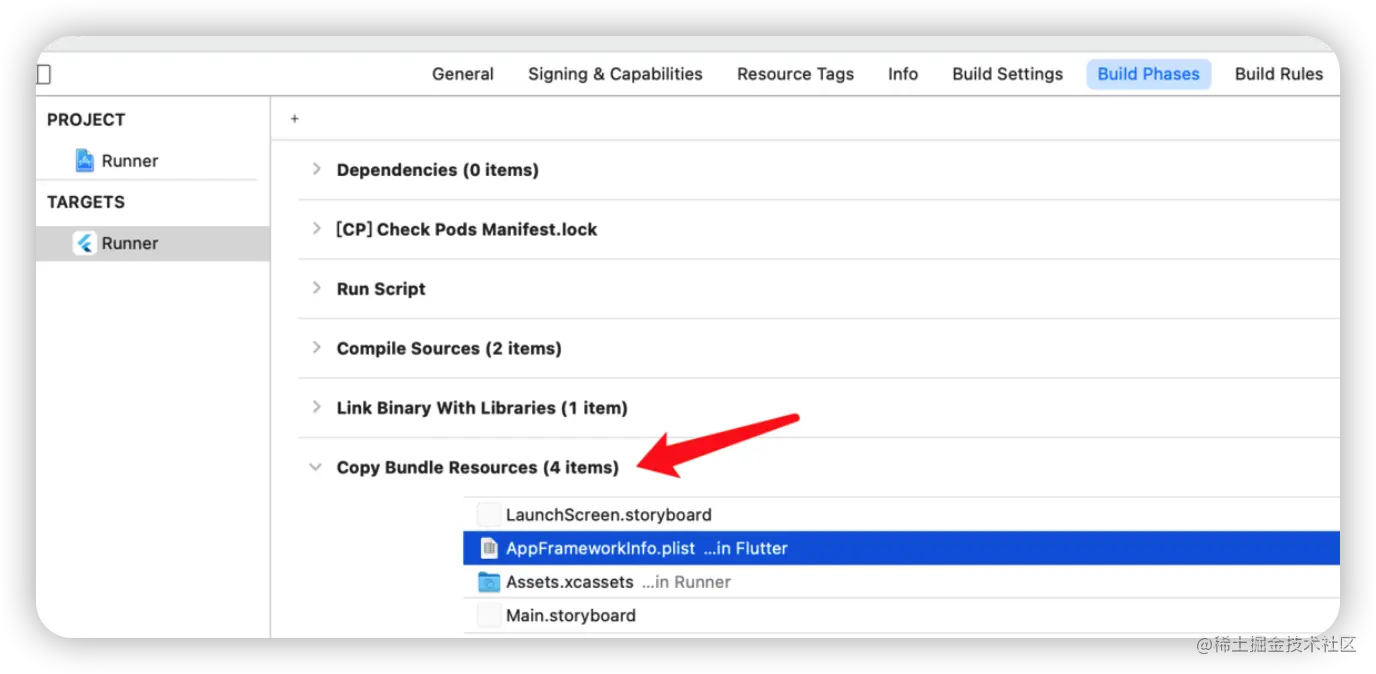
Task: Click the [CP] Check Pods Manifest.lock heading
Action: pos(466,229)
